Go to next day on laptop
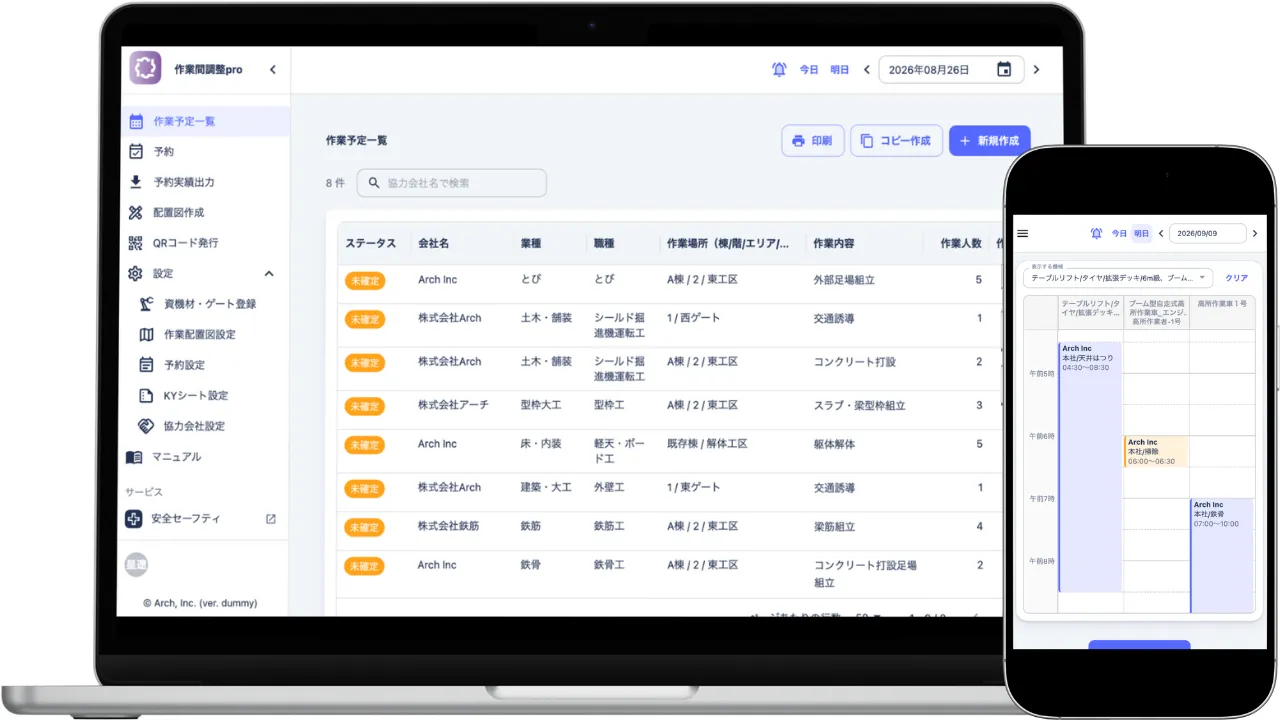 click(1036, 70)
